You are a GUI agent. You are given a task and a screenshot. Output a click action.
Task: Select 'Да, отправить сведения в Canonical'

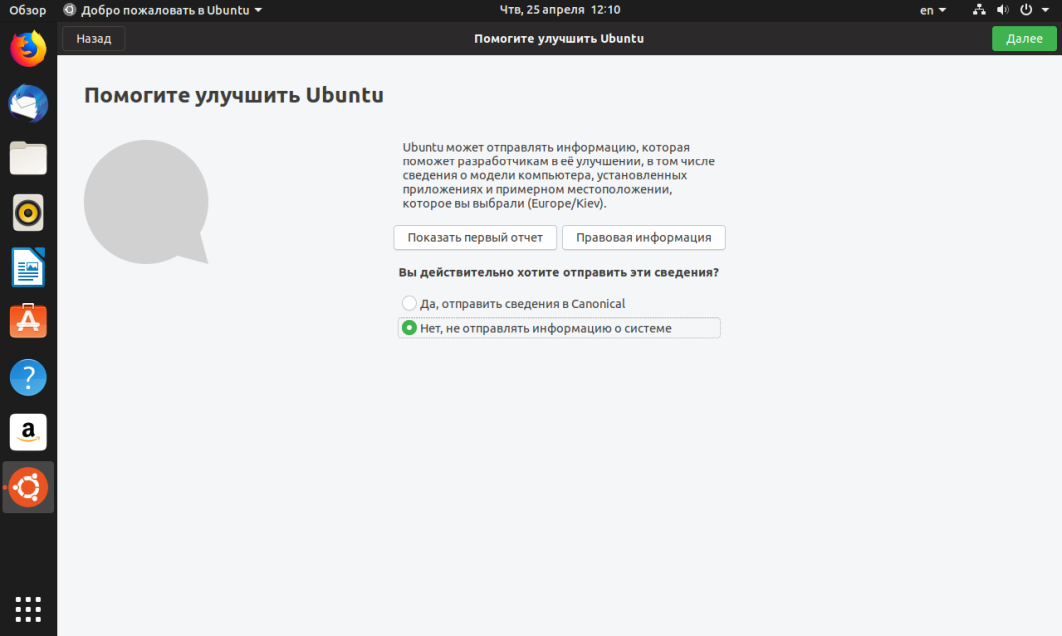[x=513, y=303]
